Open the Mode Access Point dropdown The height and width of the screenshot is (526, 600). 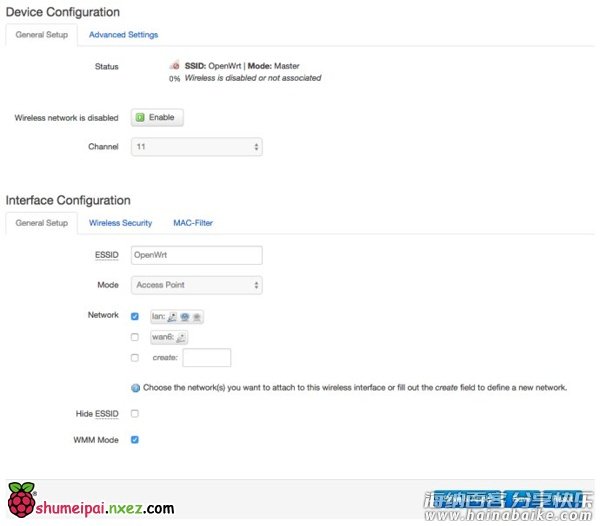click(x=196, y=285)
